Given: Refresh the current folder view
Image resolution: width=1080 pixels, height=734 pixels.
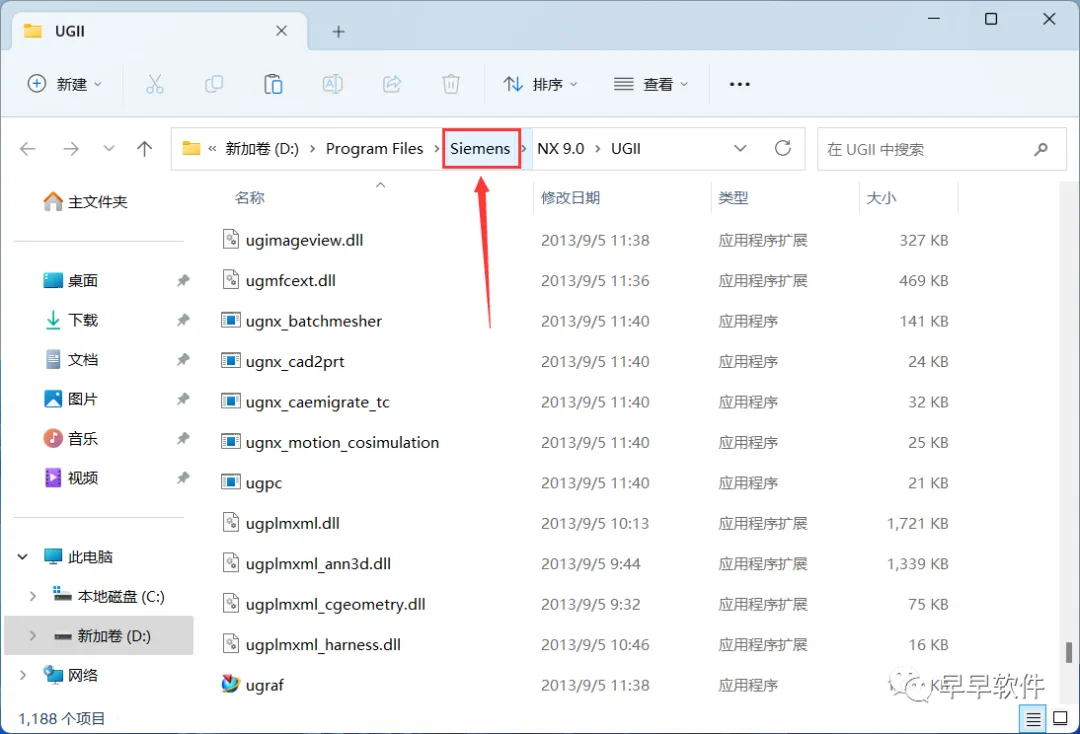Looking at the screenshot, I should point(782,148).
